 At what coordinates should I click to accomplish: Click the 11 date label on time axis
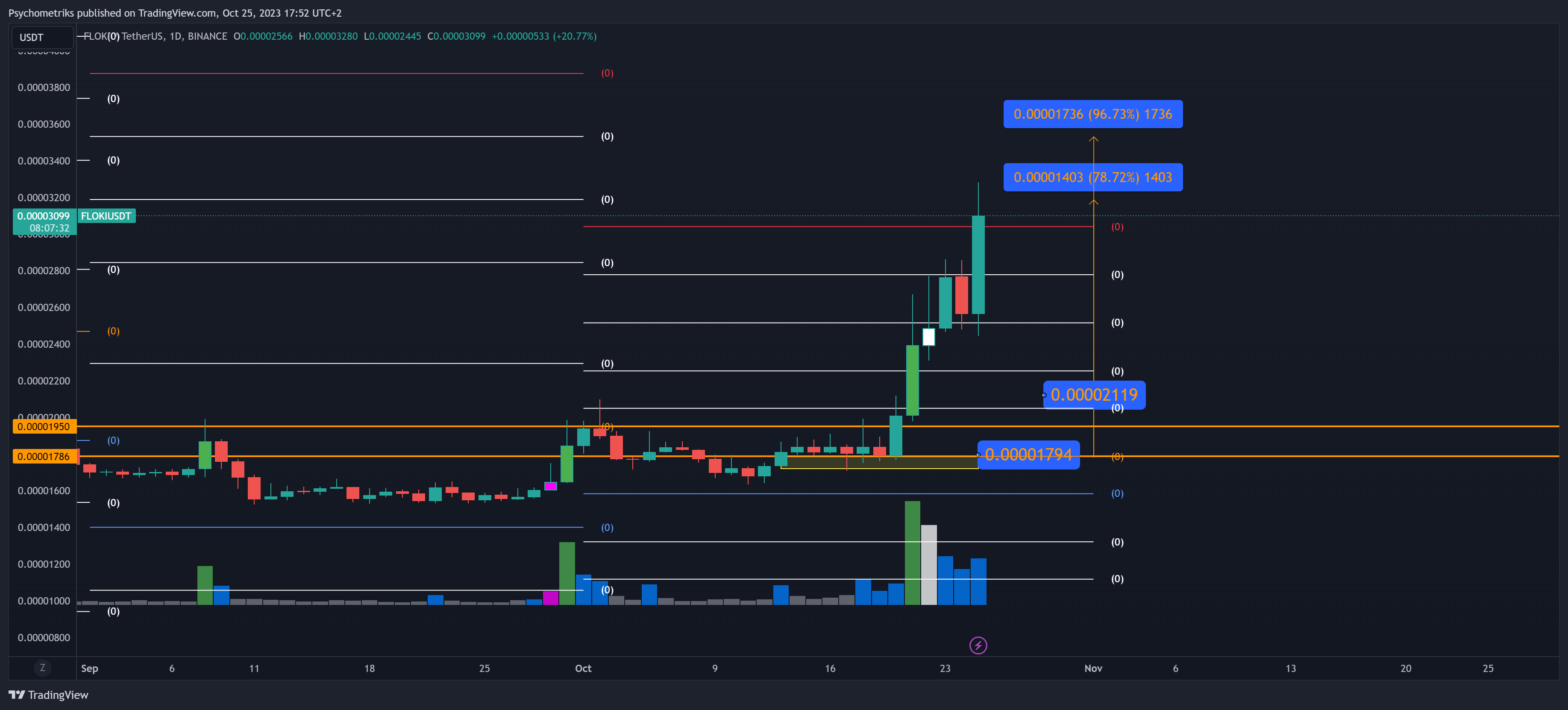pos(254,668)
